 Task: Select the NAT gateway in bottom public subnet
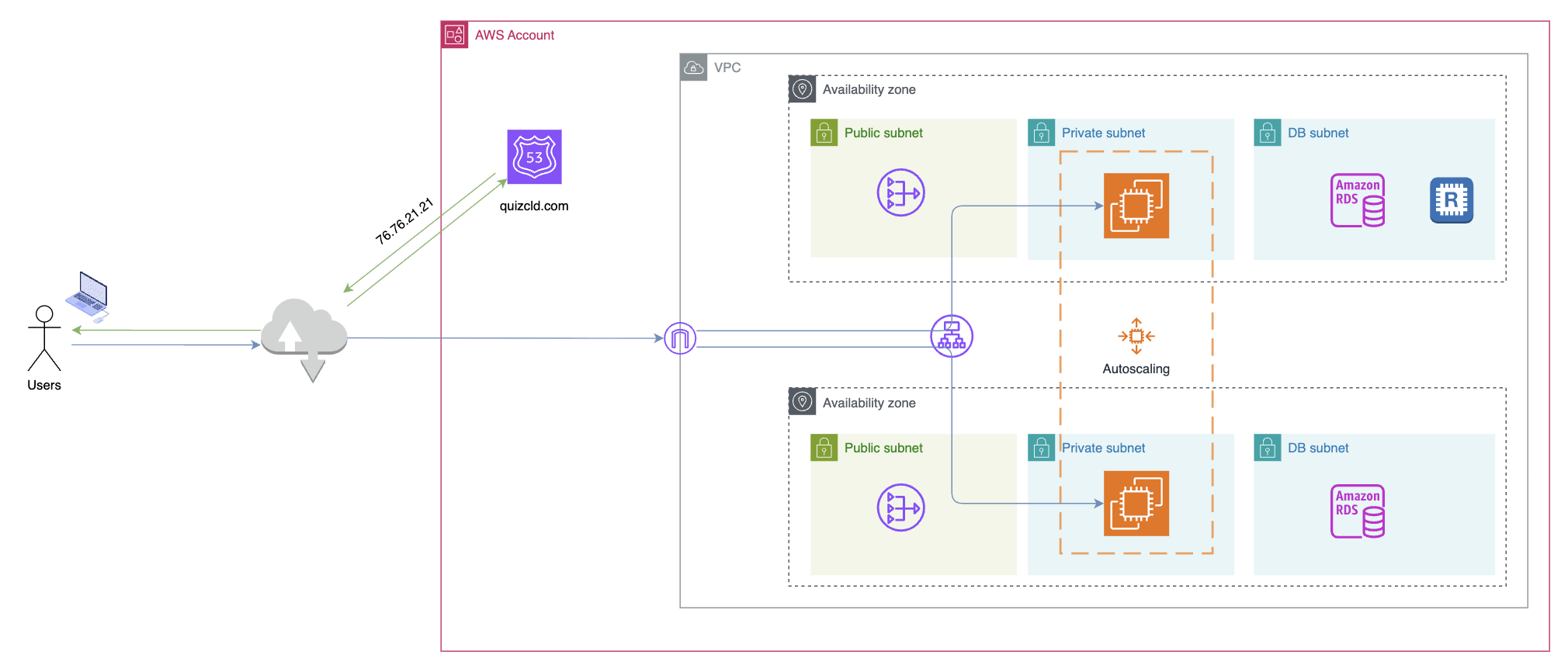(900, 507)
